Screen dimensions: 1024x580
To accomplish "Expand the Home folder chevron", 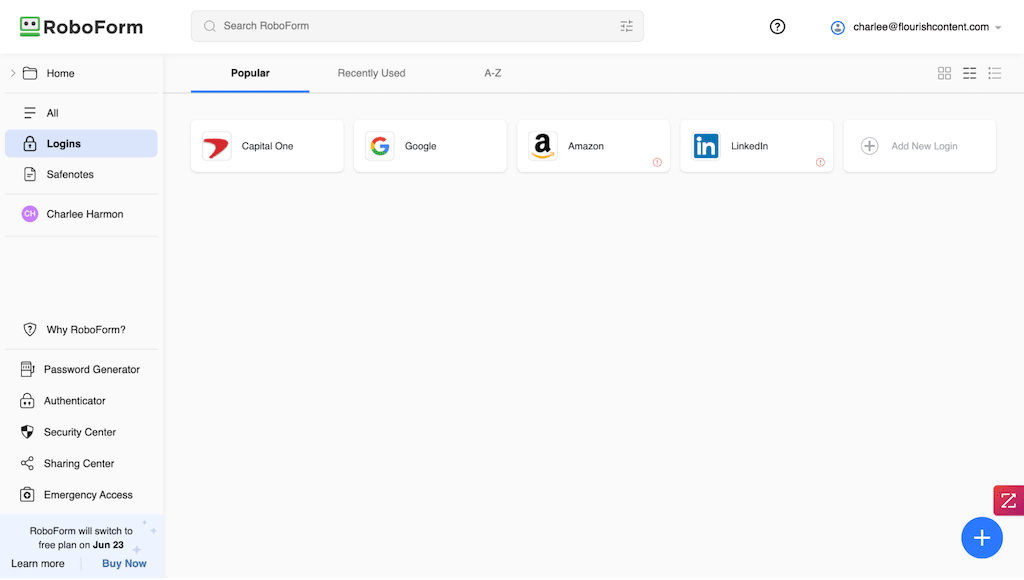I will click(13, 73).
